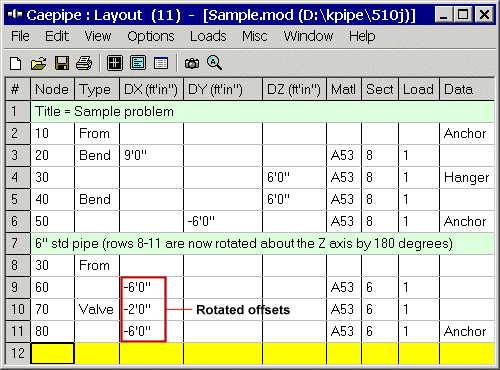
Task: Click the Bend type cell for node 20
Action: pos(97,155)
